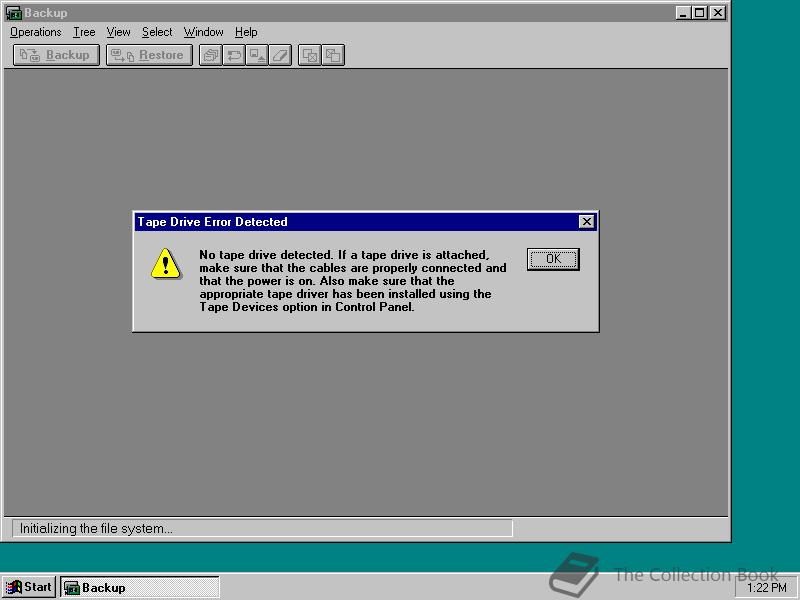Minimize the Backup window

pos(684,13)
